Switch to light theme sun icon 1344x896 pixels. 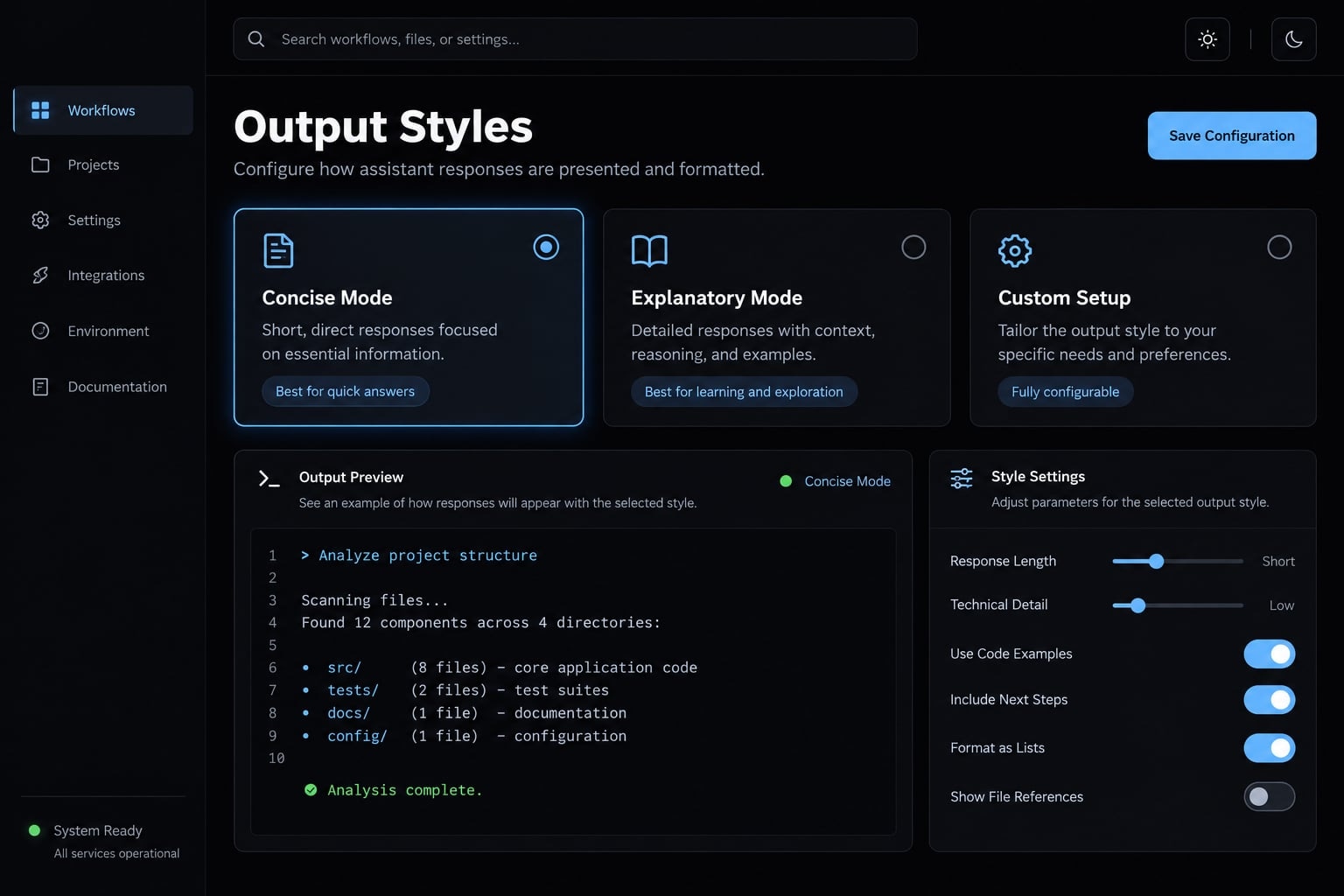1207,39
